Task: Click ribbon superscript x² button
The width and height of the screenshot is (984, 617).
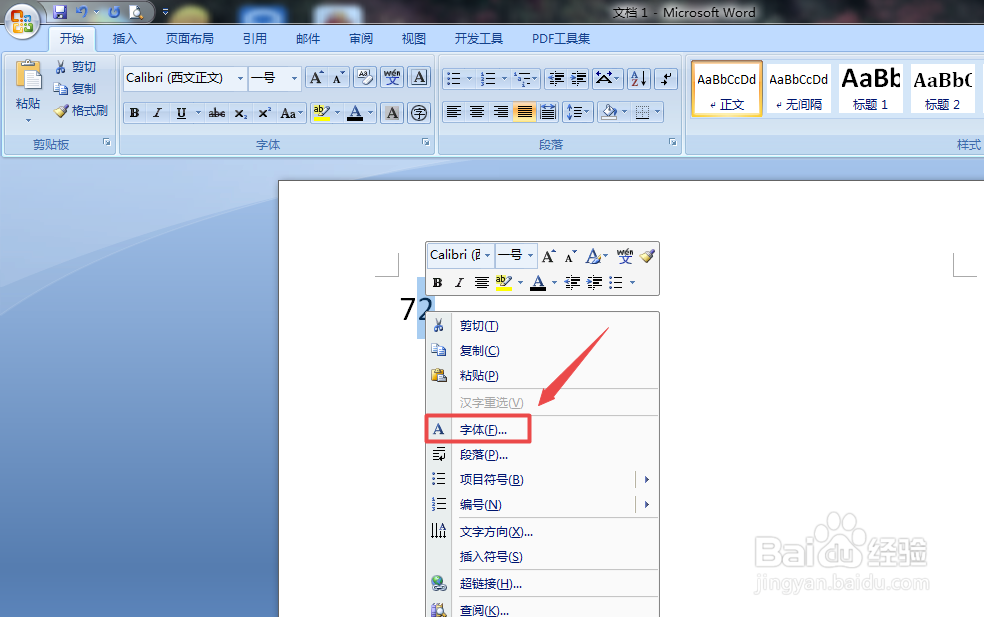Action: tap(265, 113)
